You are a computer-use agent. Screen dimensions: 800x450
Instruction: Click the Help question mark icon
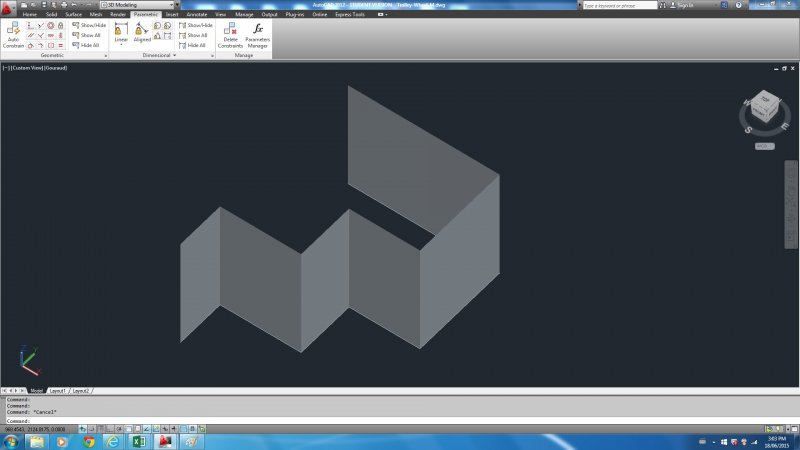click(738, 5)
